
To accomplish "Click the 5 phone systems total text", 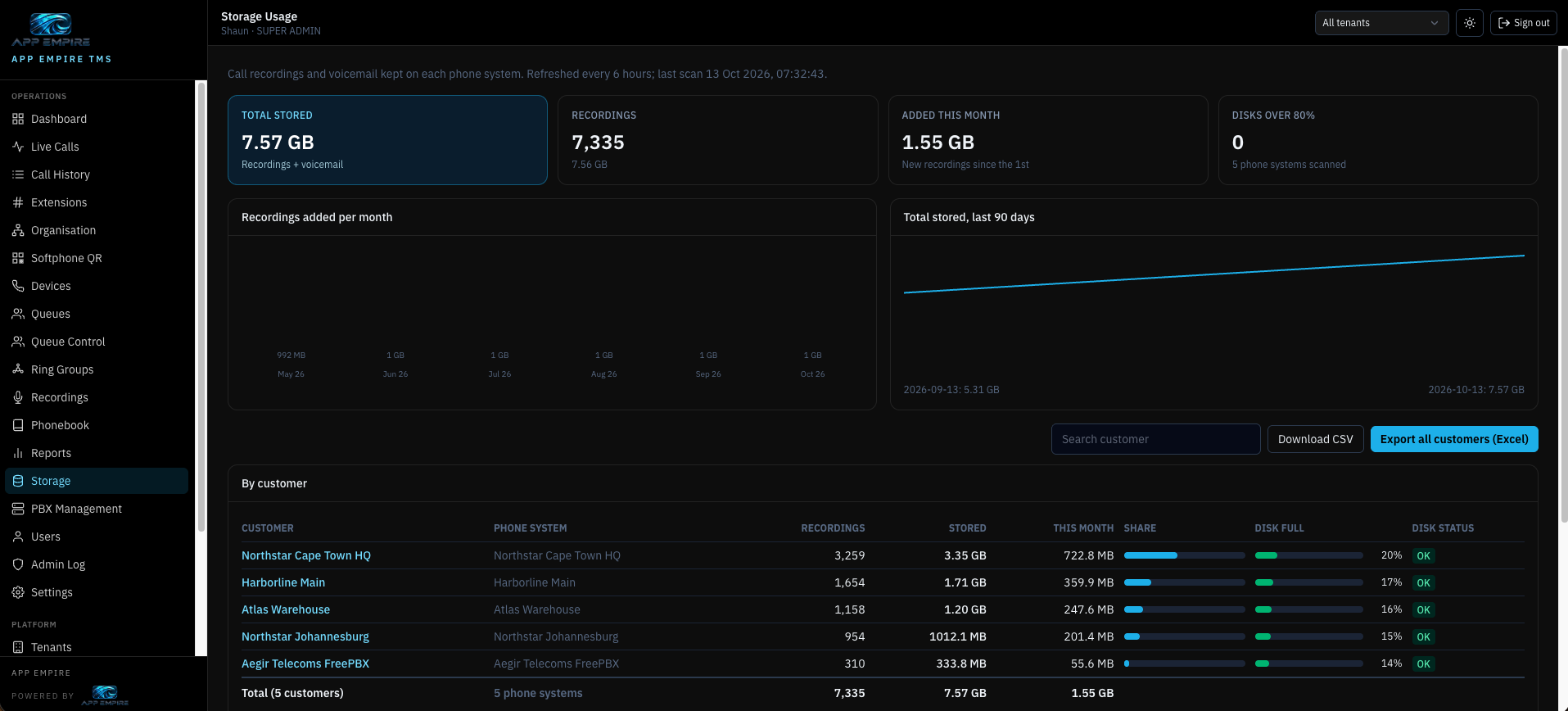I will (538, 693).
